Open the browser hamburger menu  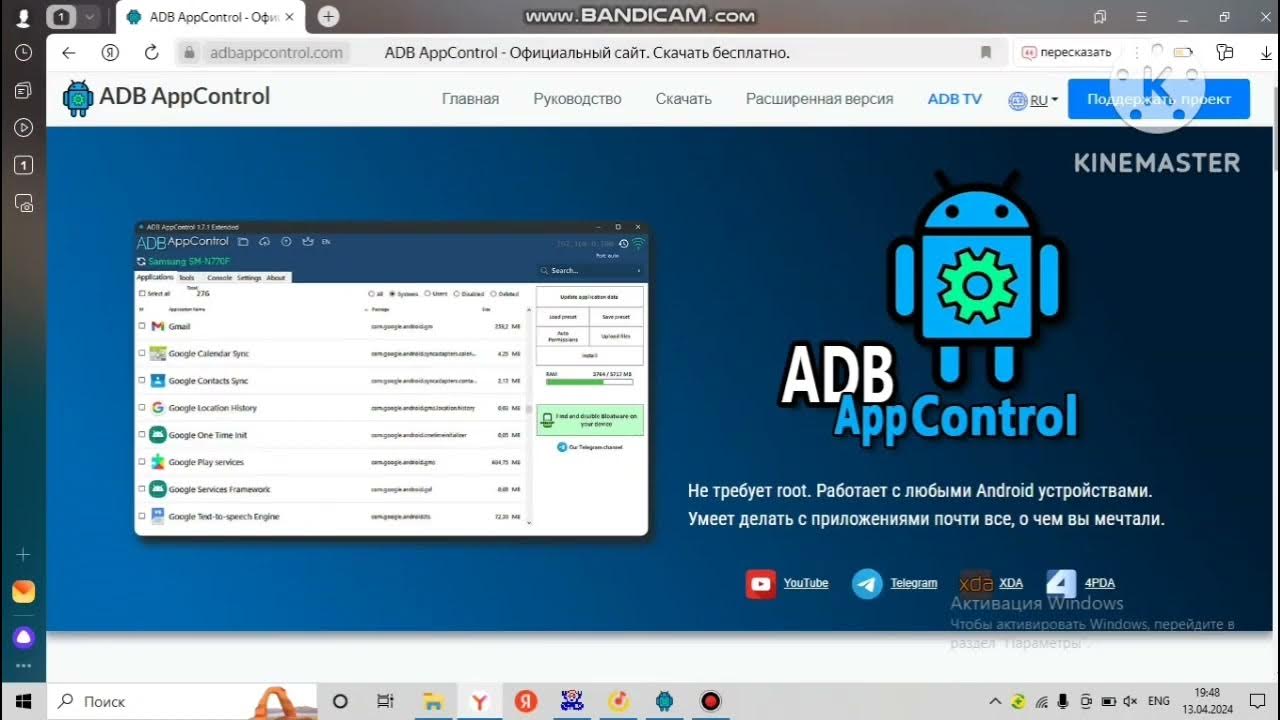pos(1142,17)
